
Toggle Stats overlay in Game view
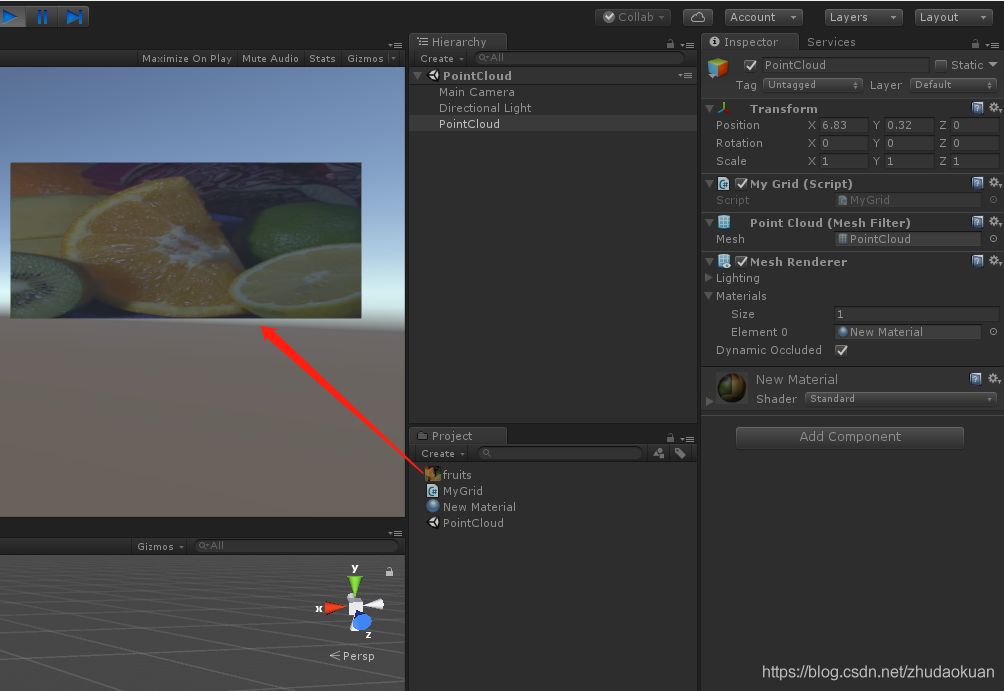322,58
